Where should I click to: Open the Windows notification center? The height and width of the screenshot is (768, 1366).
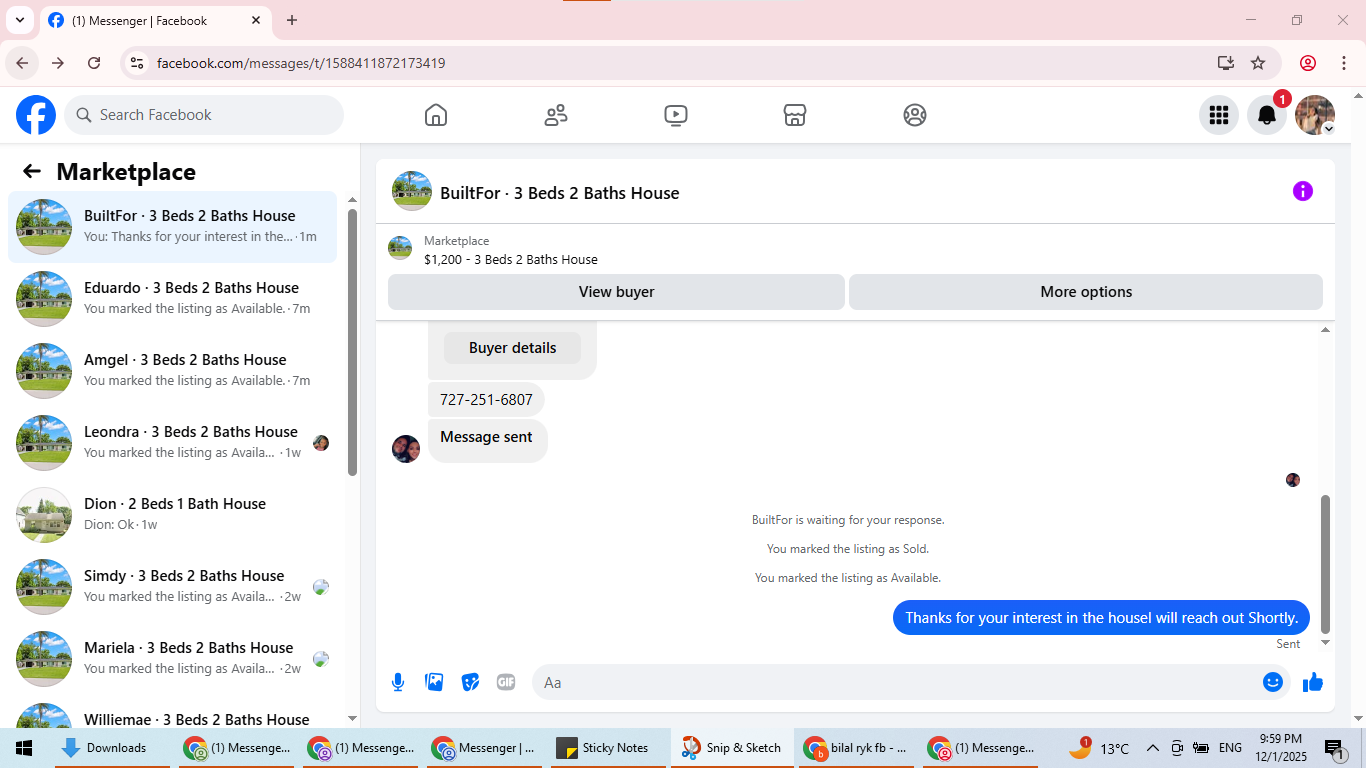point(1333,748)
